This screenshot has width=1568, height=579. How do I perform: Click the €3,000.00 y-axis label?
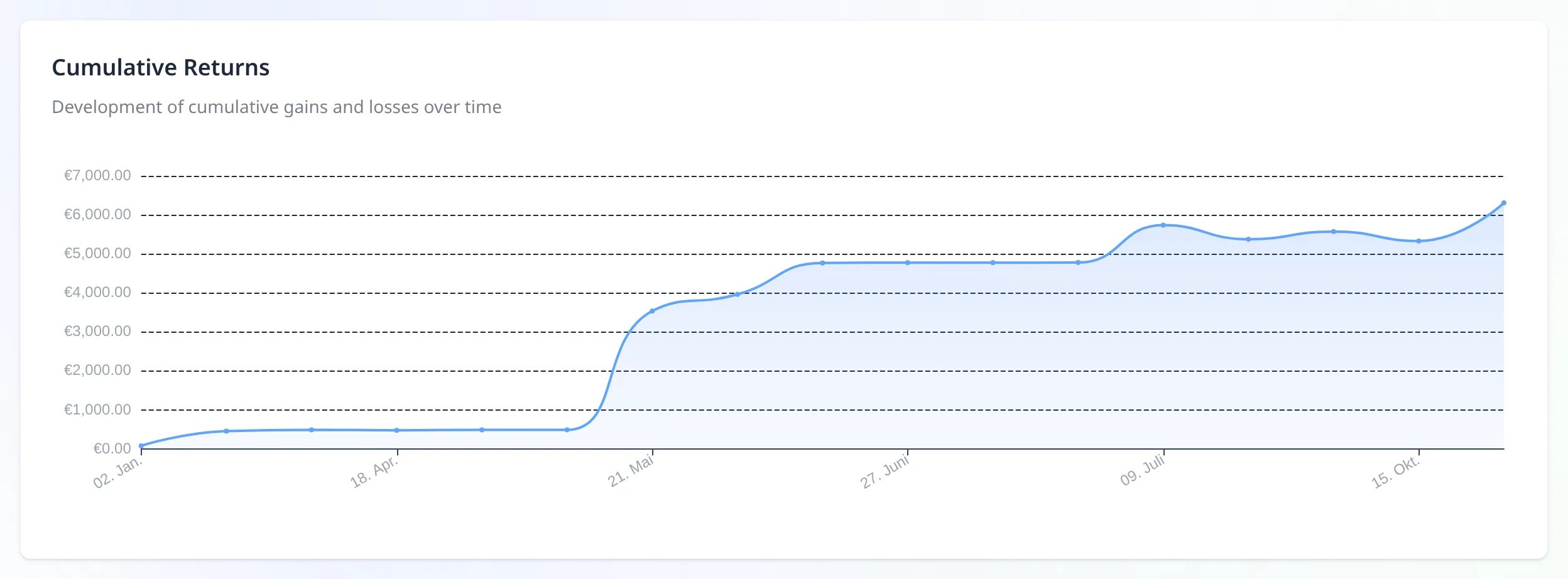coord(97,331)
